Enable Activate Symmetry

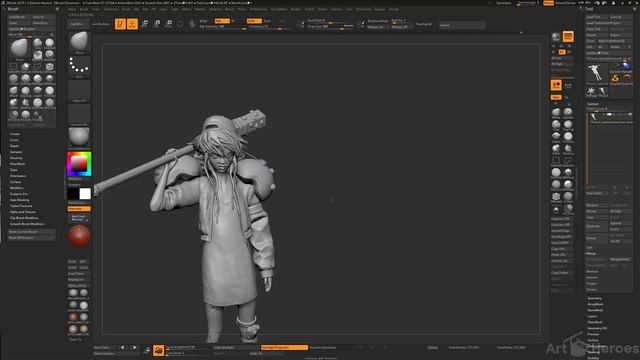(323, 348)
